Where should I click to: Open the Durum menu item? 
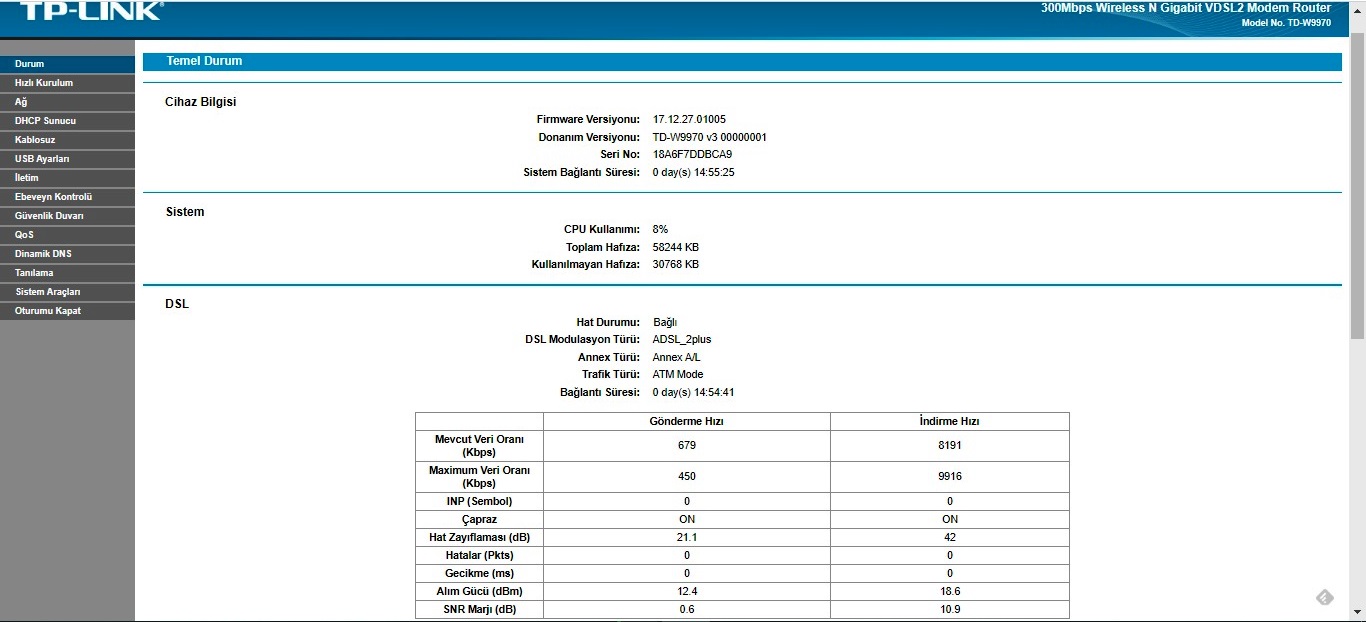(x=67, y=64)
